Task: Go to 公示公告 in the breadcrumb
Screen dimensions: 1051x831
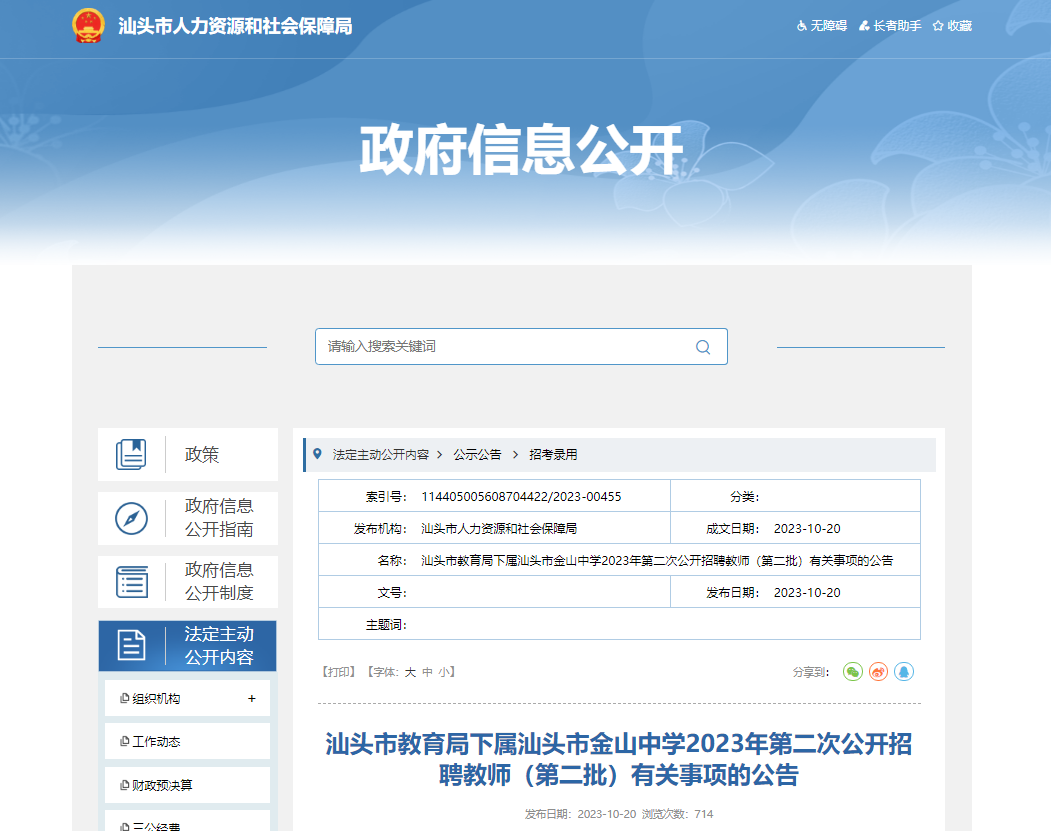Action: [477, 454]
